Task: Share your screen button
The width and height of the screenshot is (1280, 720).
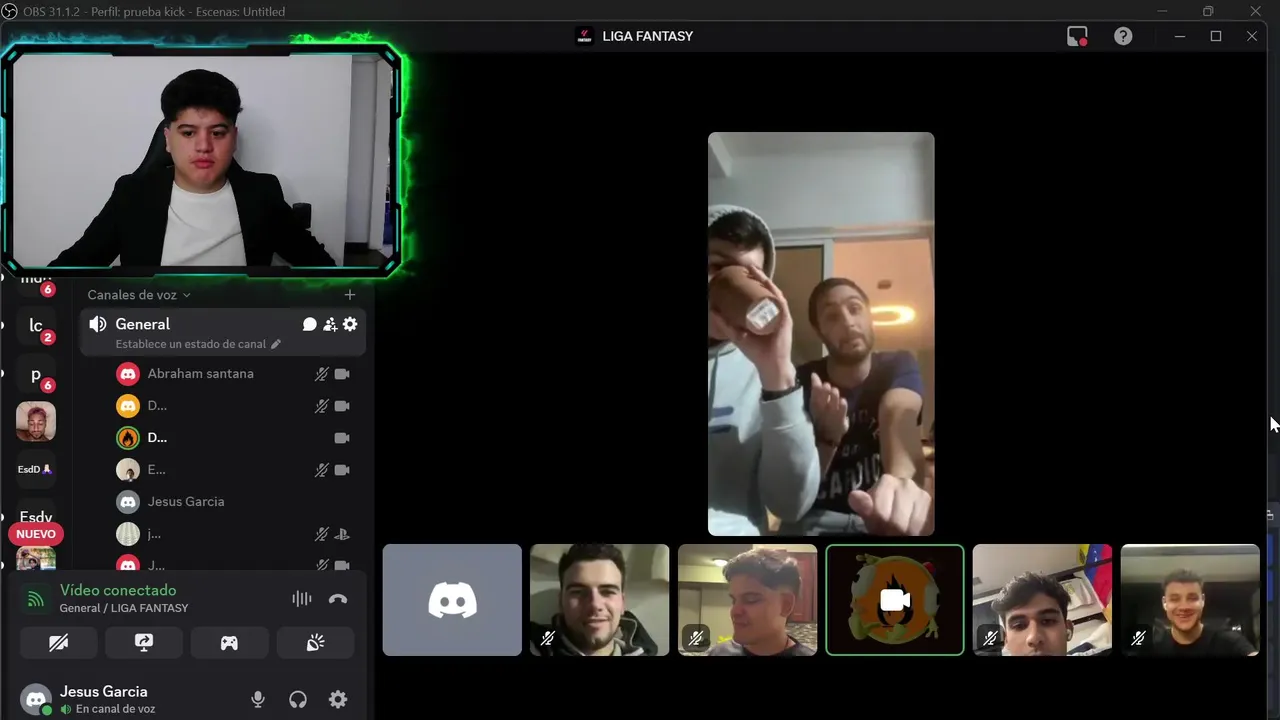Action: click(x=144, y=643)
